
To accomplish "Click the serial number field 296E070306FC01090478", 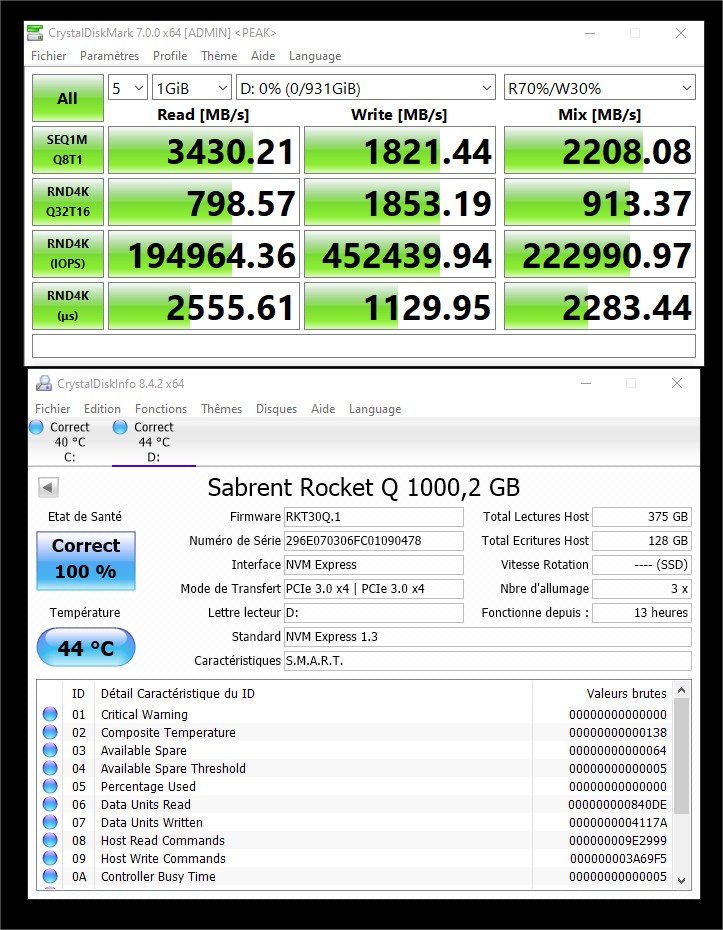I will point(374,540).
